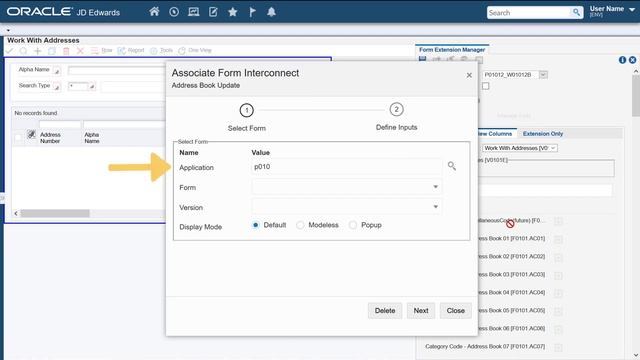
Task: Click the Search Type input field
Action: coord(78,87)
